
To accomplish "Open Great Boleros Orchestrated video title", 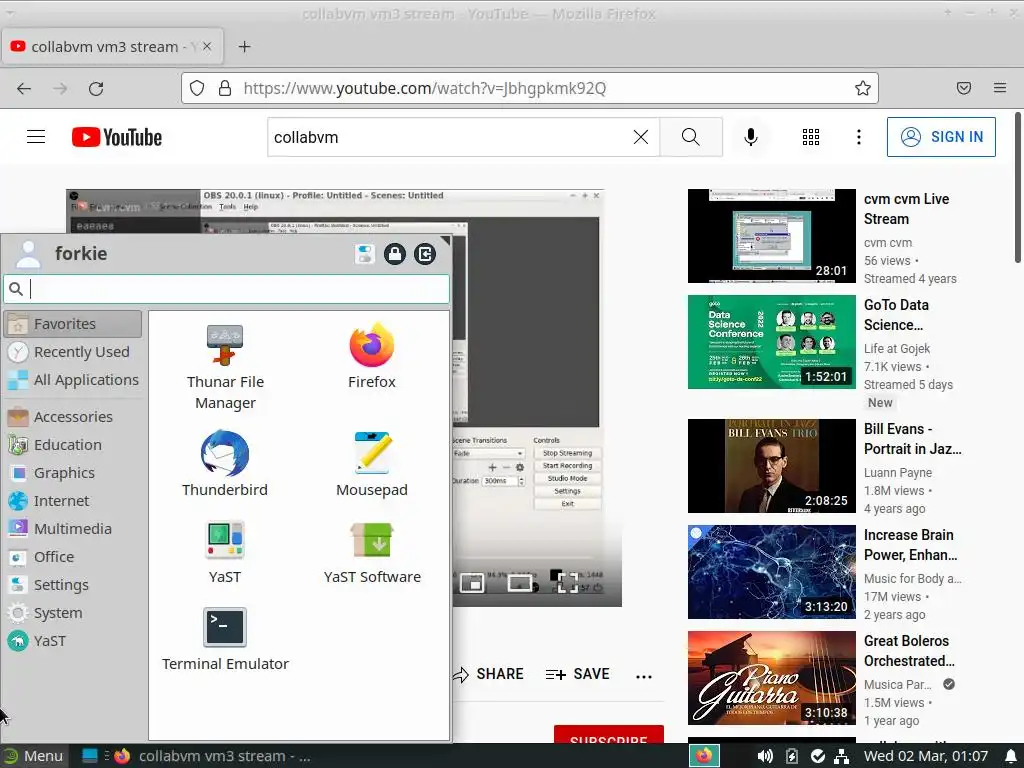I will coord(909,650).
